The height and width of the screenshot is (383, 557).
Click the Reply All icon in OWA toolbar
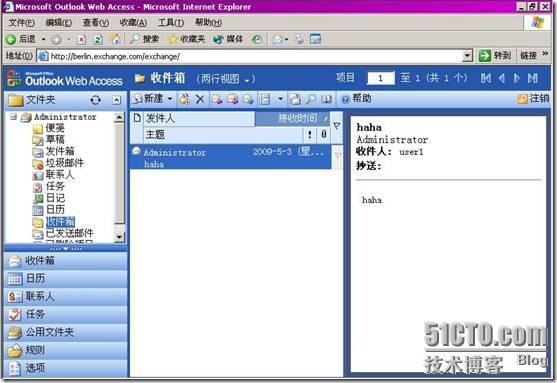click(x=232, y=99)
